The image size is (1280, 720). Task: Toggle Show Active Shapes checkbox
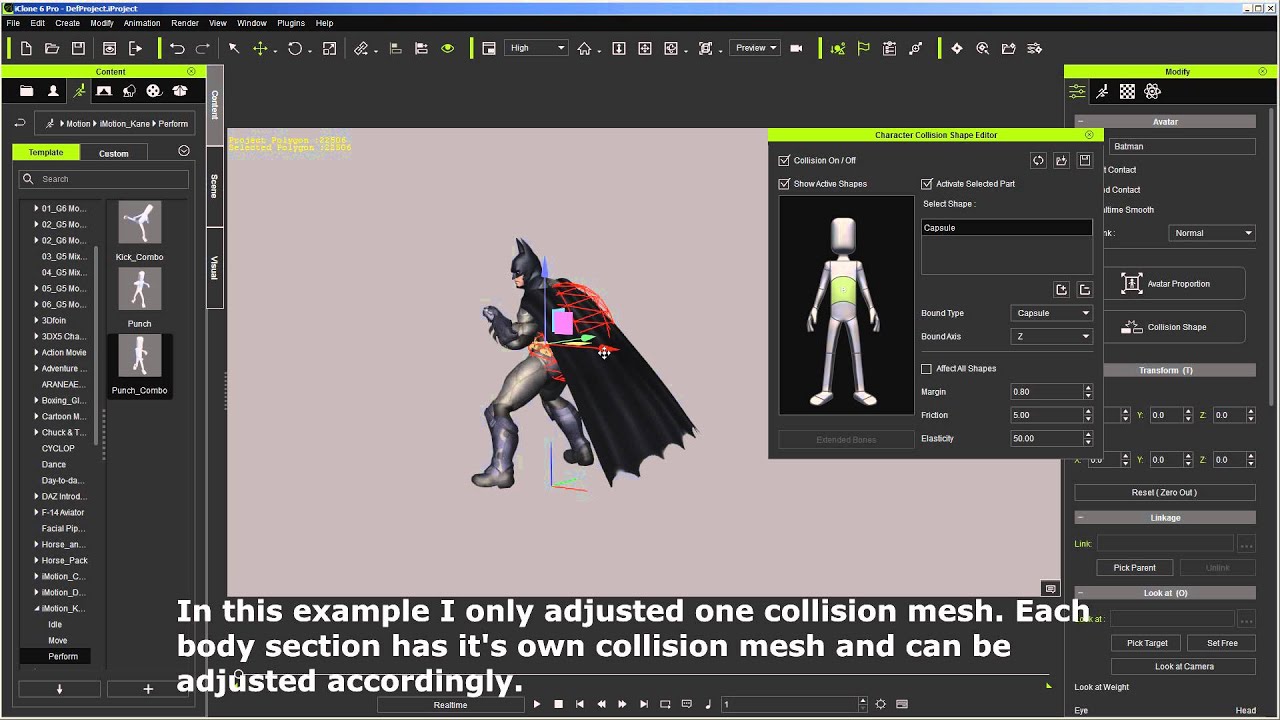tap(784, 184)
